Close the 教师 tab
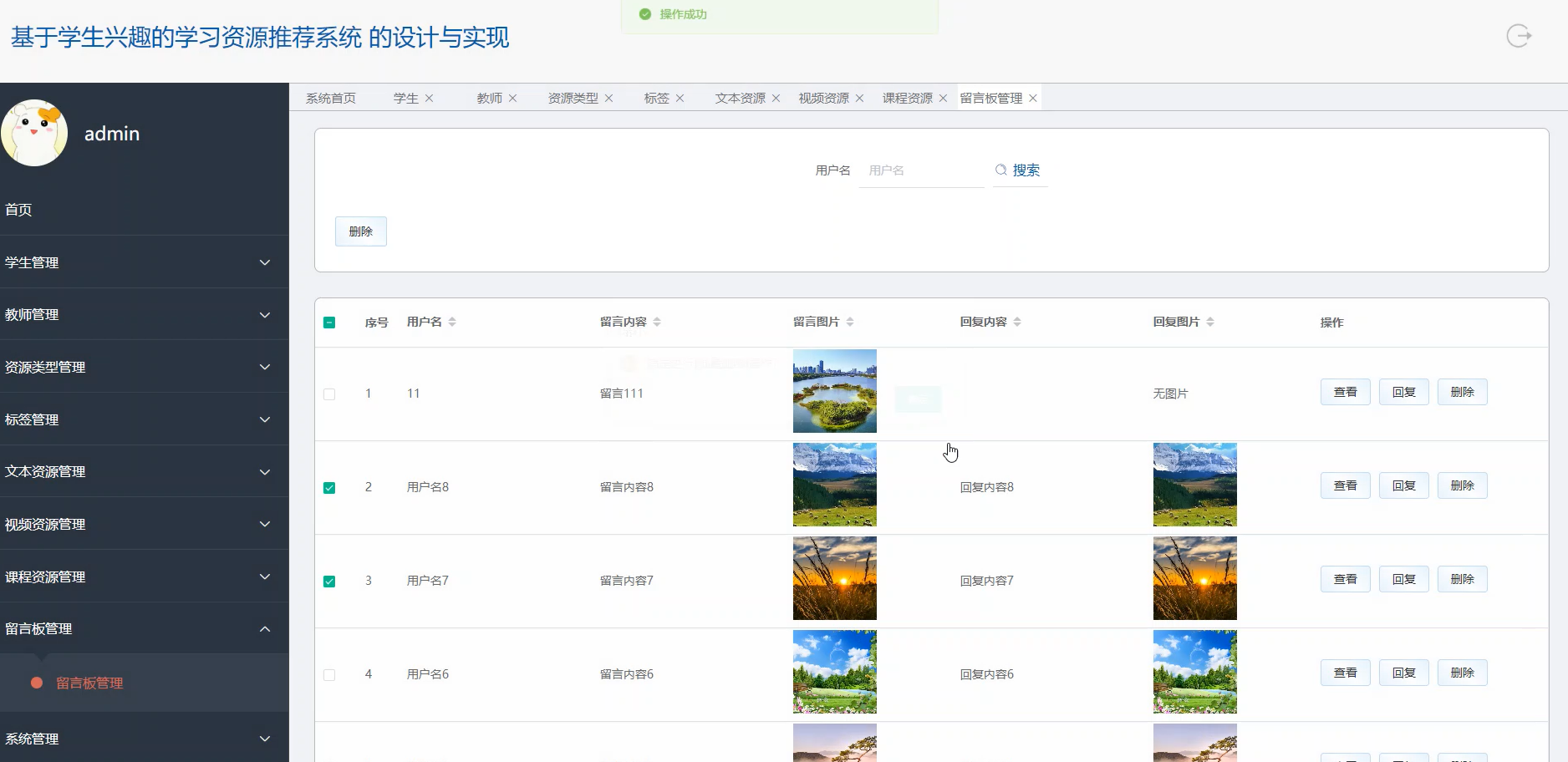This screenshot has width=1568, height=762. tap(512, 98)
